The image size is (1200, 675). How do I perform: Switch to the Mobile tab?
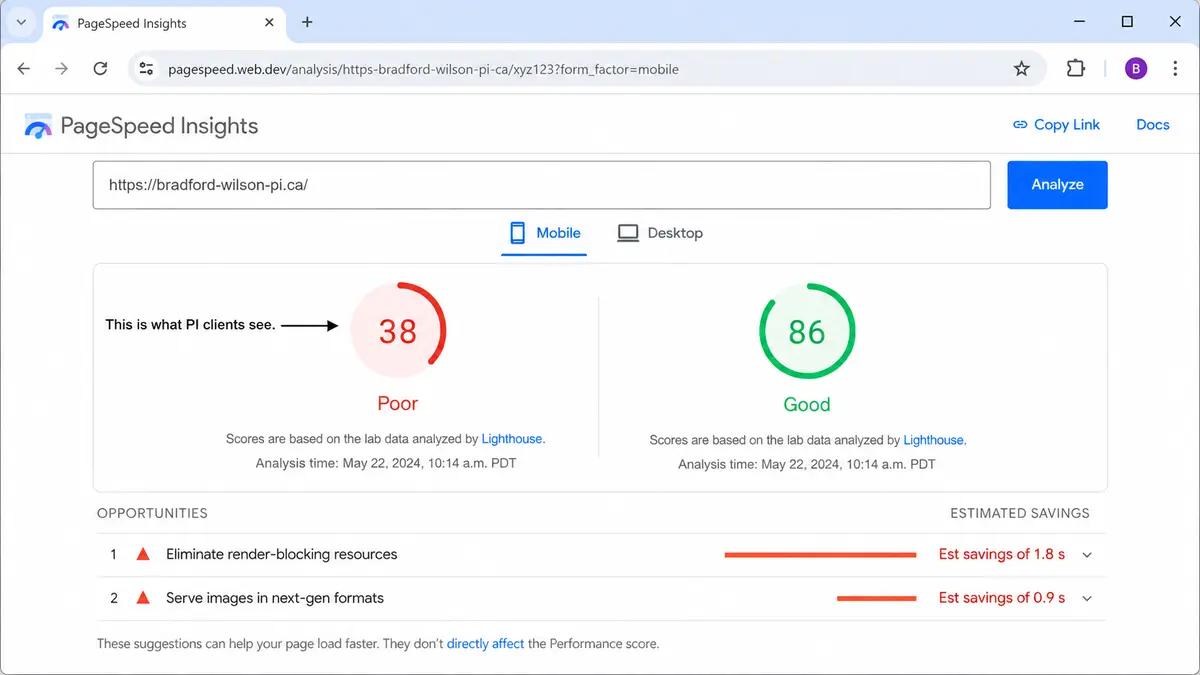[x=544, y=233]
